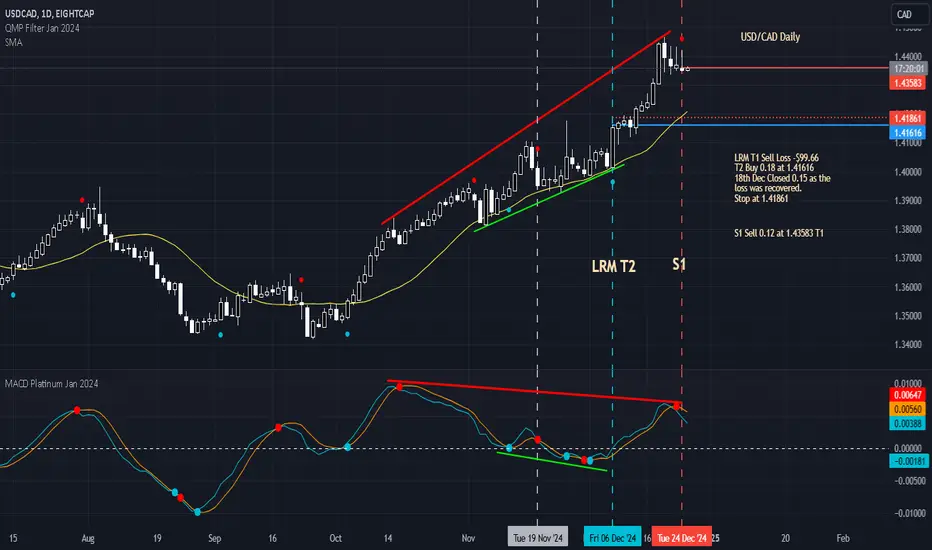Select the green lower trendline under November candles
This screenshot has width=932, height=550.
549,198
